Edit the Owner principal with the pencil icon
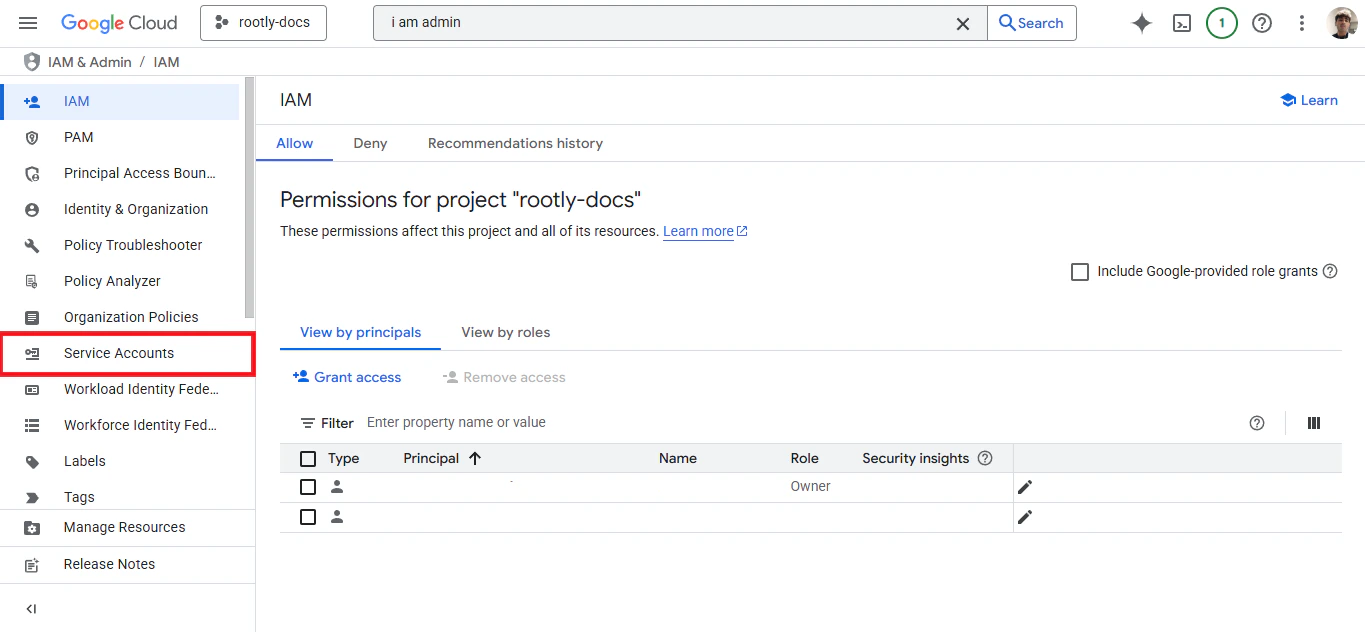1365x632 pixels. click(x=1024, y=486)
